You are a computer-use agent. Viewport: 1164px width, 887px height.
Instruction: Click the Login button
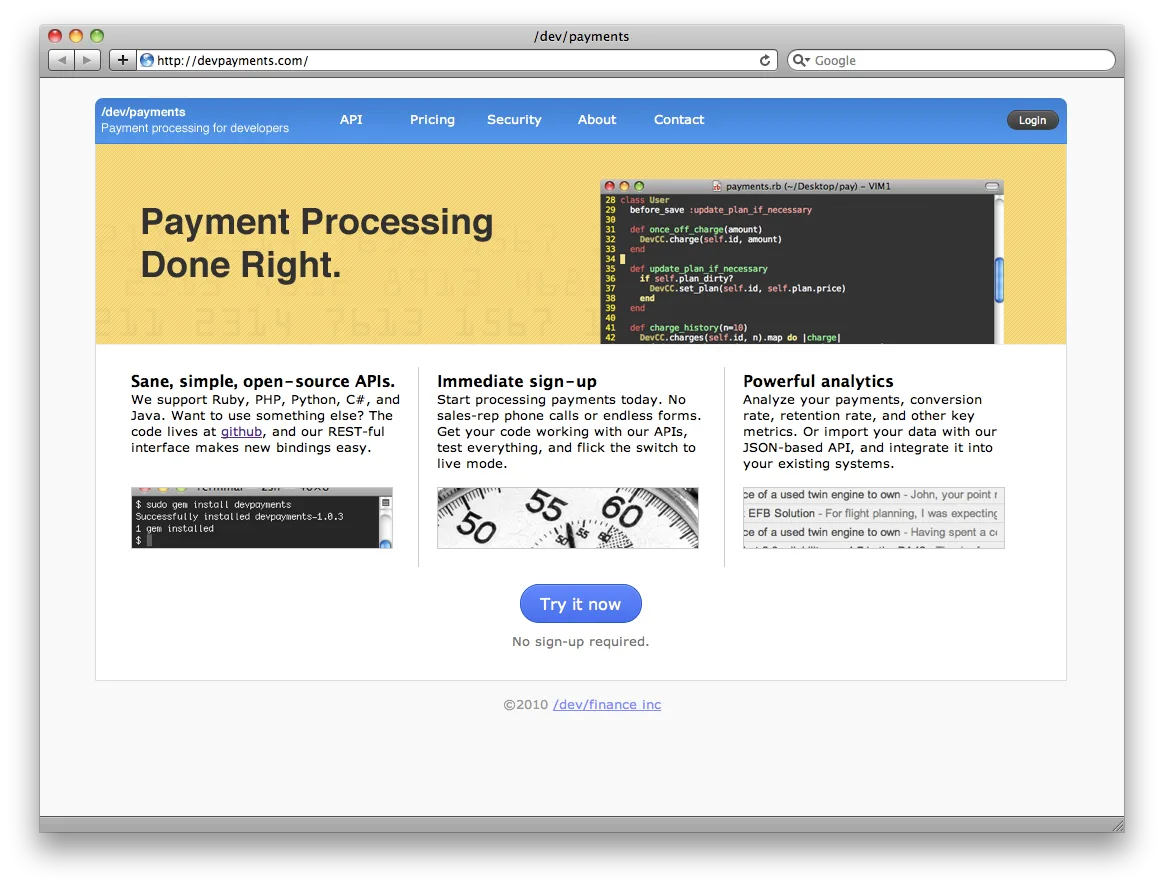(x=1032, y=119)
